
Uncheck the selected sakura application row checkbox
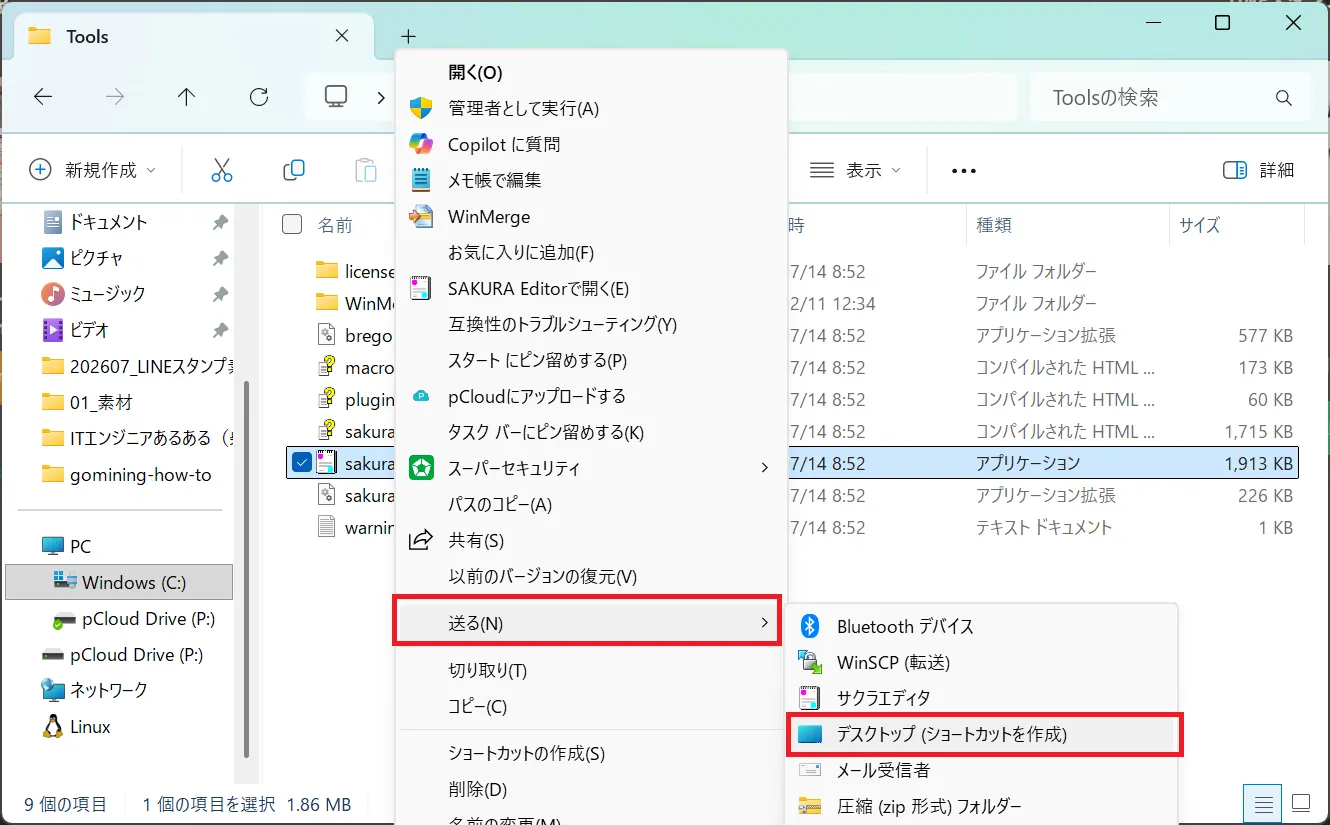tap(301, 462)
